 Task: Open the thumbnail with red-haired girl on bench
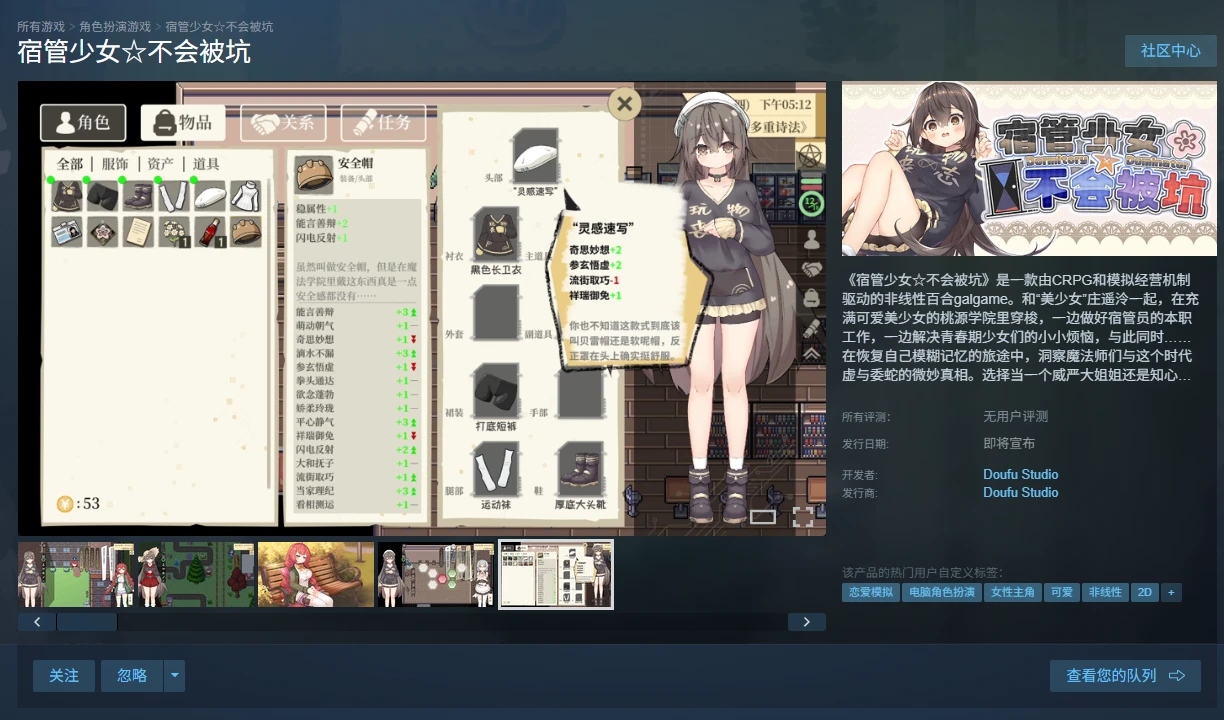(x=316, y=575)
